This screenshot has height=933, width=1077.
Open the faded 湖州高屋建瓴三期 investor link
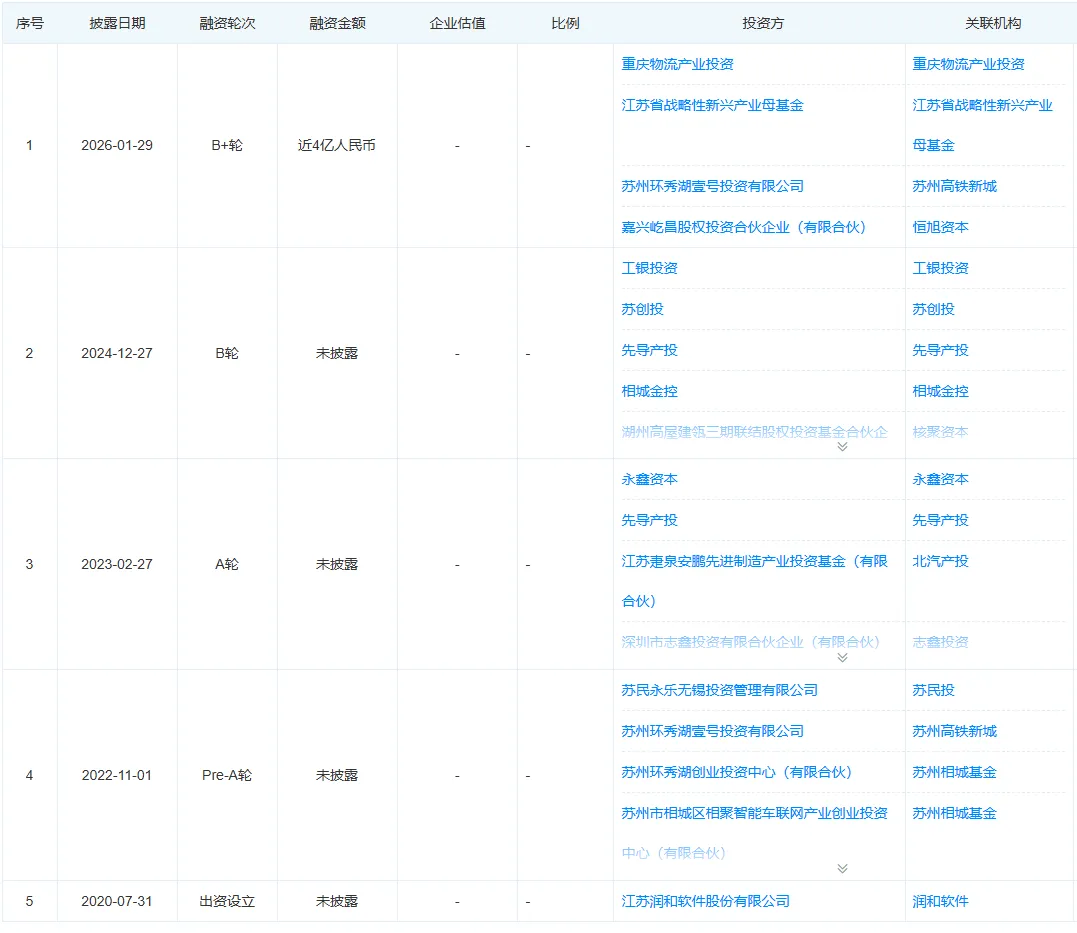pyautogui.click(x=754, y=432)
